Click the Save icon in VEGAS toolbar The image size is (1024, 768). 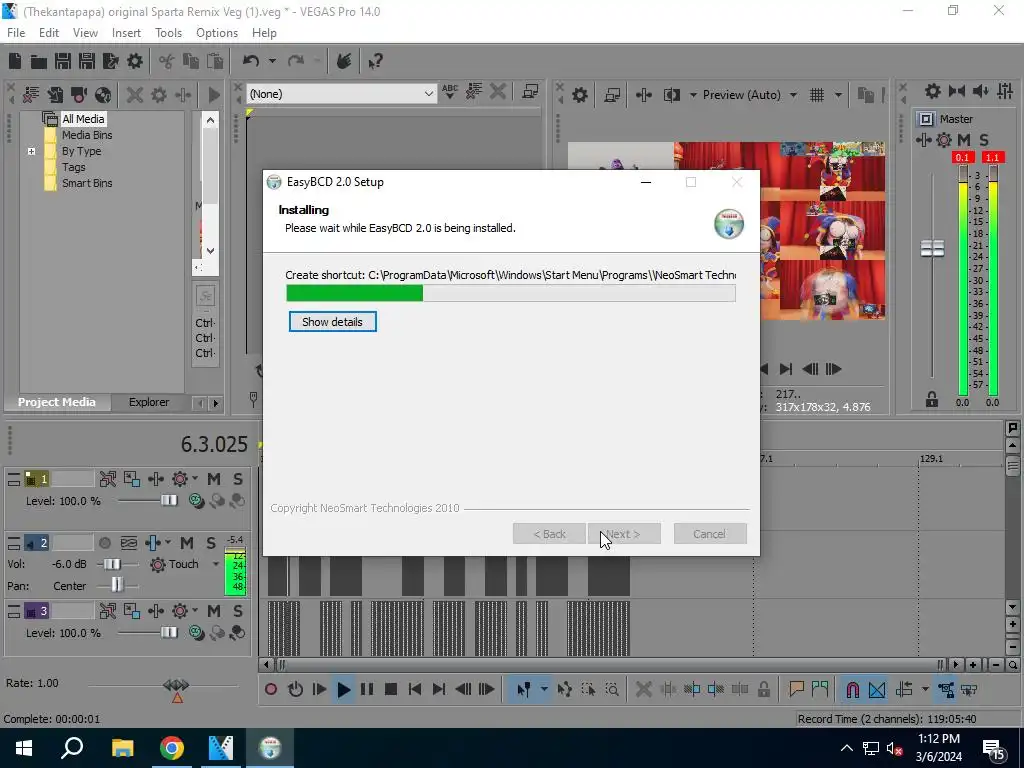point(63,61)
